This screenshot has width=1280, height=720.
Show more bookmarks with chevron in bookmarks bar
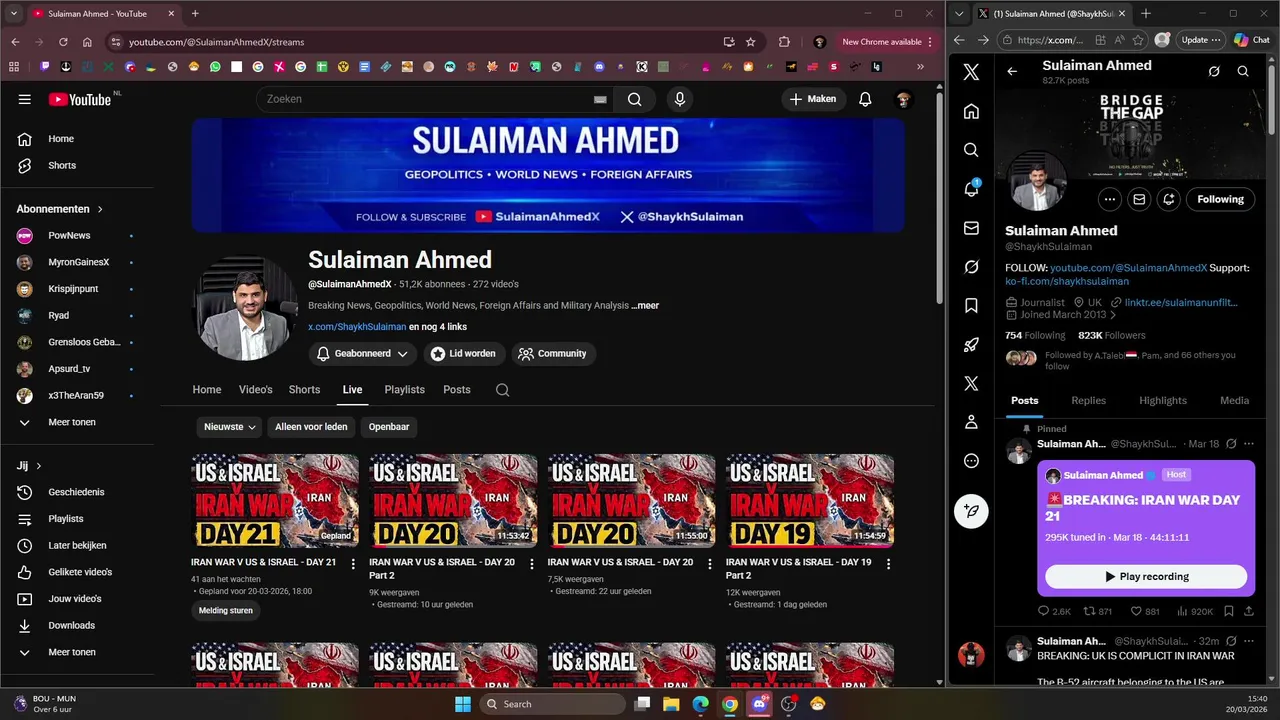tap(920, 67)
